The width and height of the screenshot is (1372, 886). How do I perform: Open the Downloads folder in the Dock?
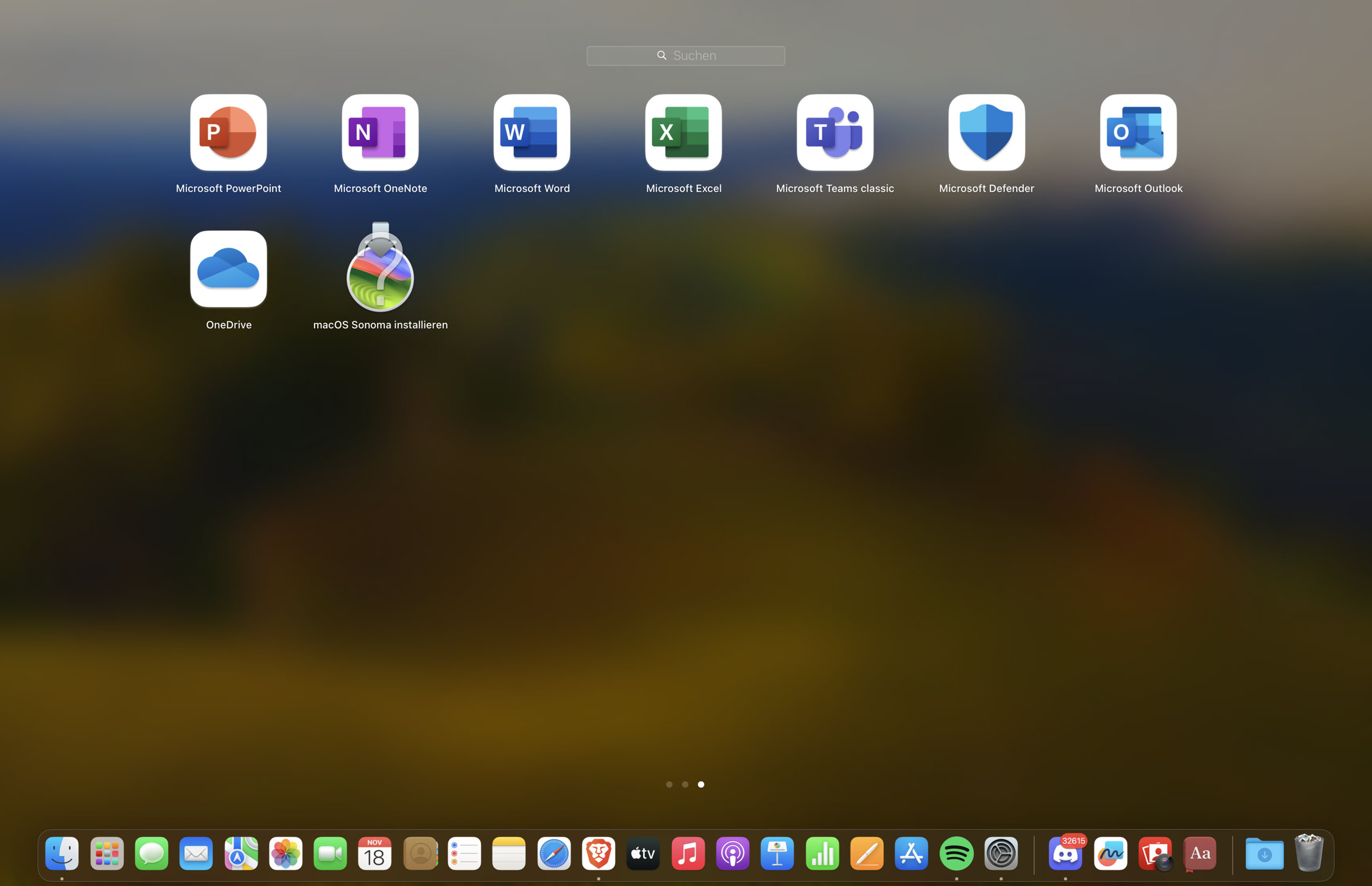coord(1264,853)
